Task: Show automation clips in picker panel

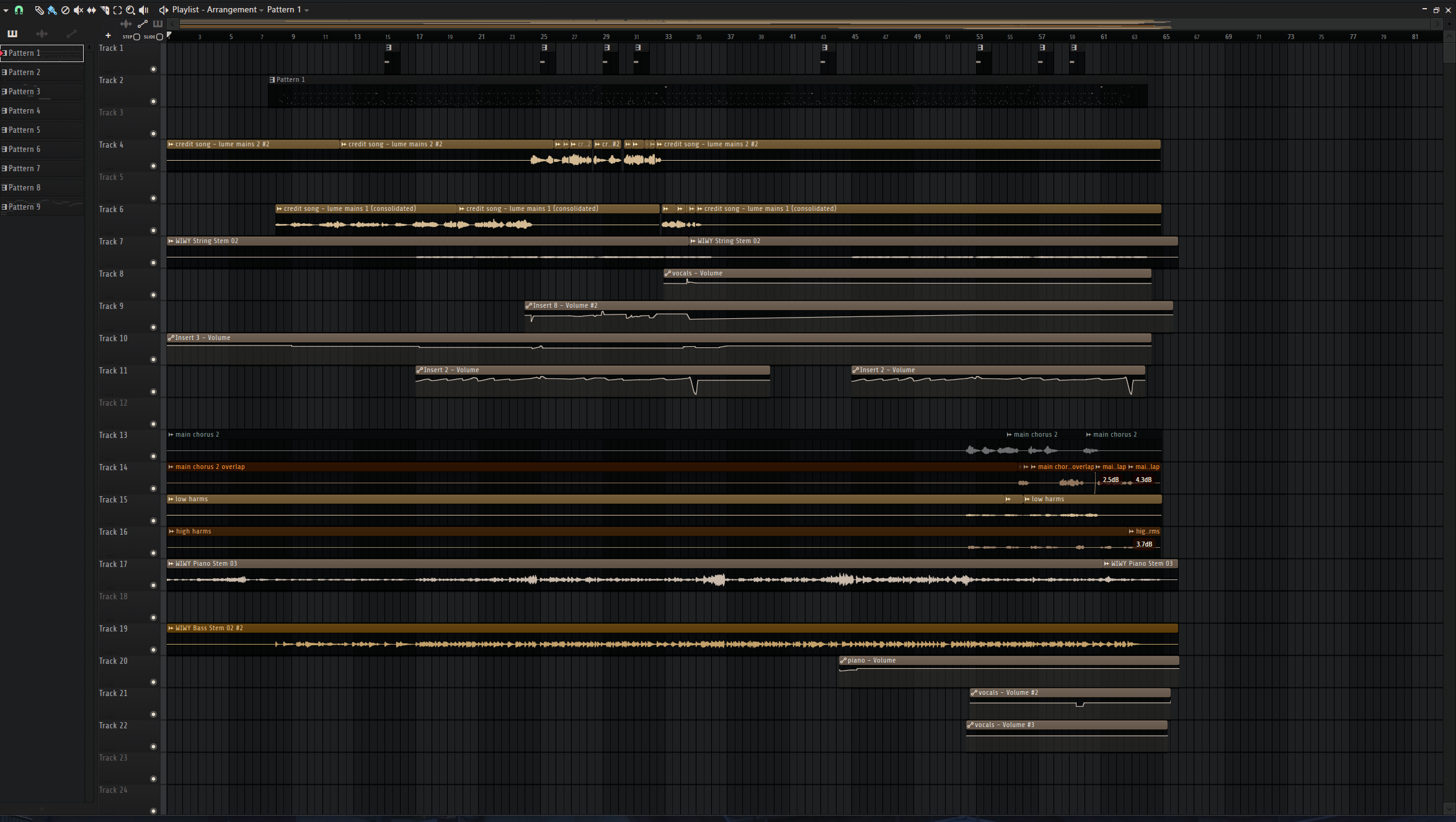Action: pyautogui.click(x=71, y=34)
